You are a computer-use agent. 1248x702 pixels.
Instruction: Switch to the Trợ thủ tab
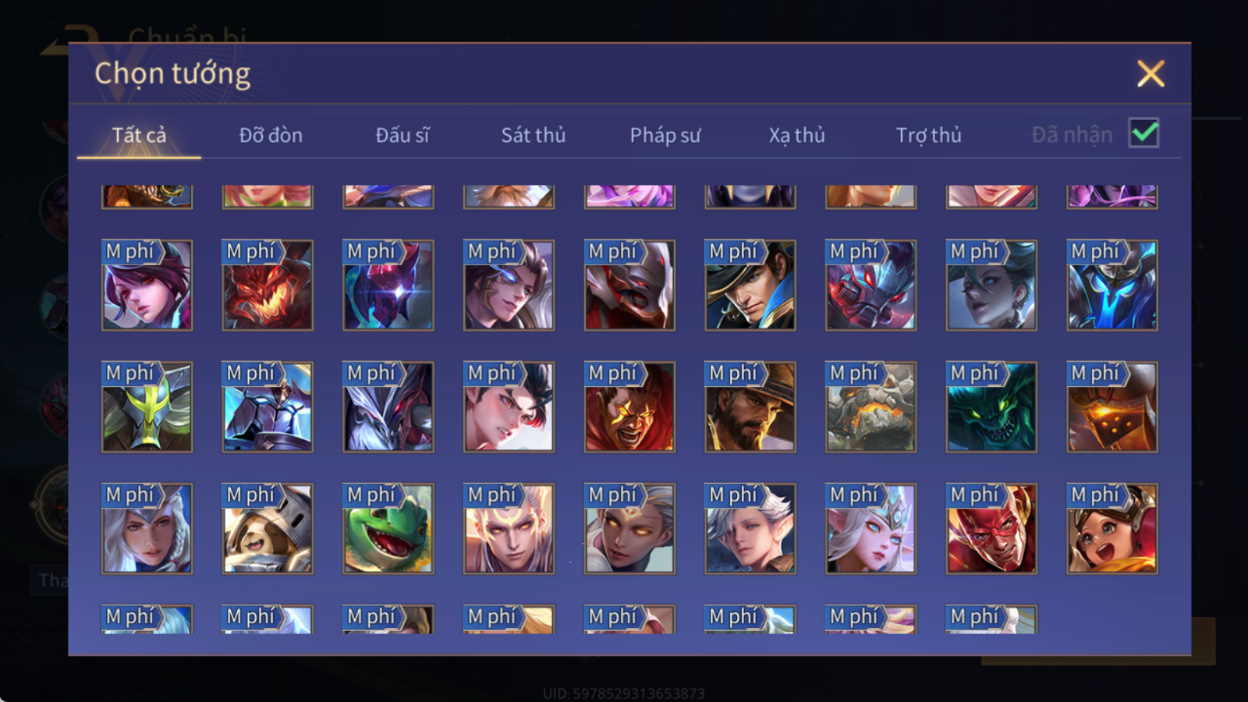tap(929, 135)
